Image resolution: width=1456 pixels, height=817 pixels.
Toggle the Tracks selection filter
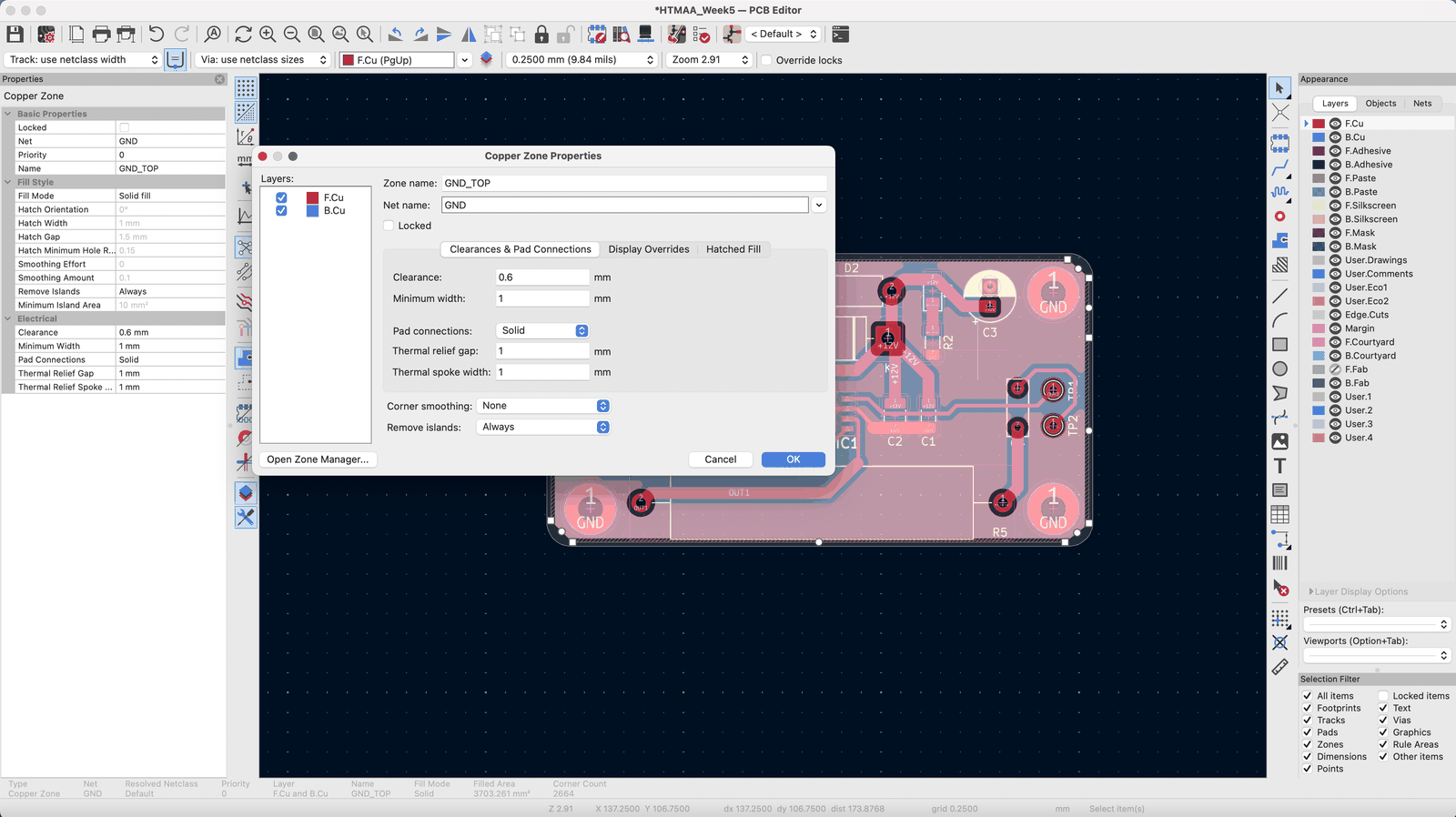coord(1308,720)
